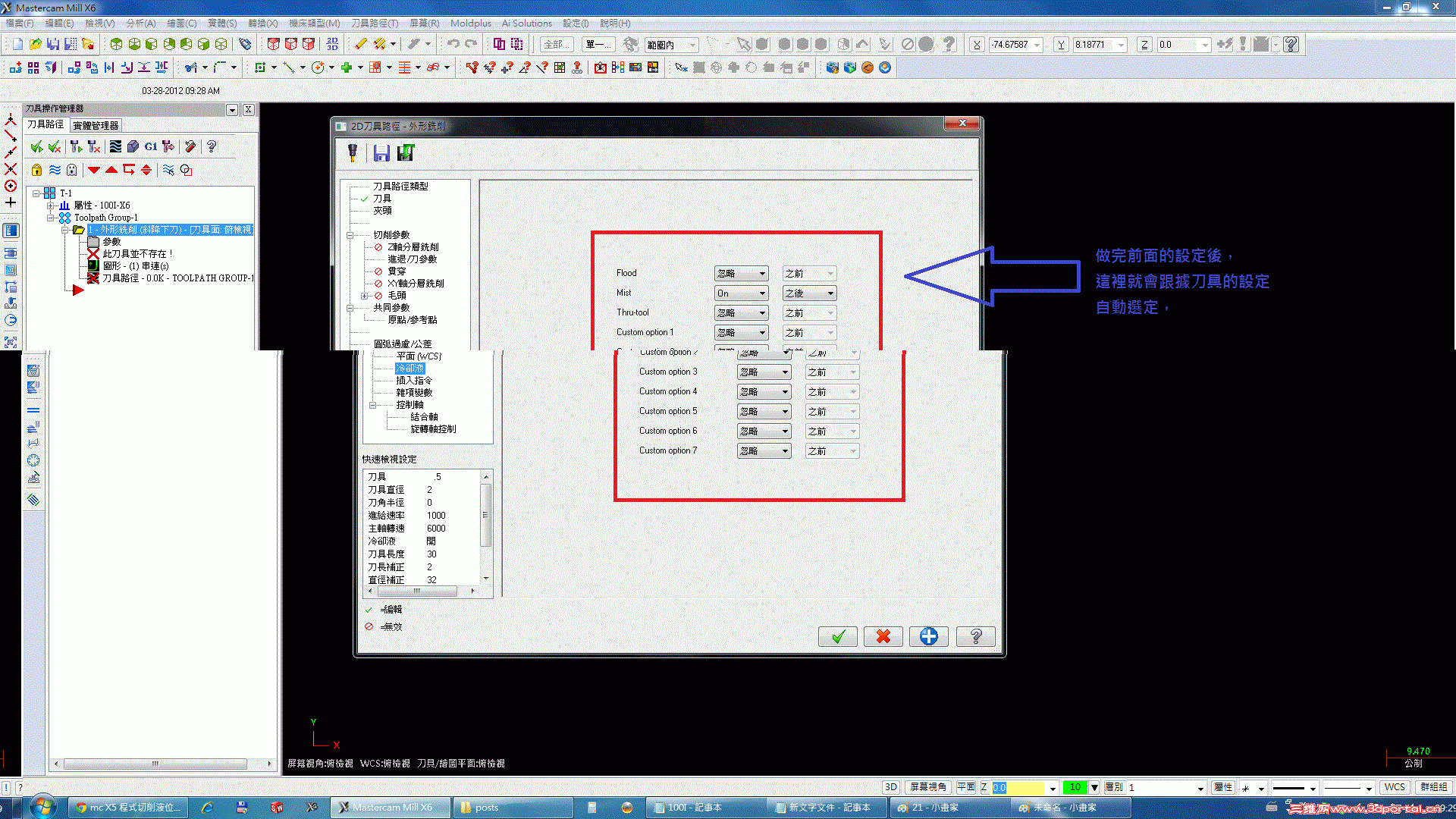The height and width of the screenshot is (819, 1456).
Task: Click the lock toolpath operations icon
Action: [36, 170]
